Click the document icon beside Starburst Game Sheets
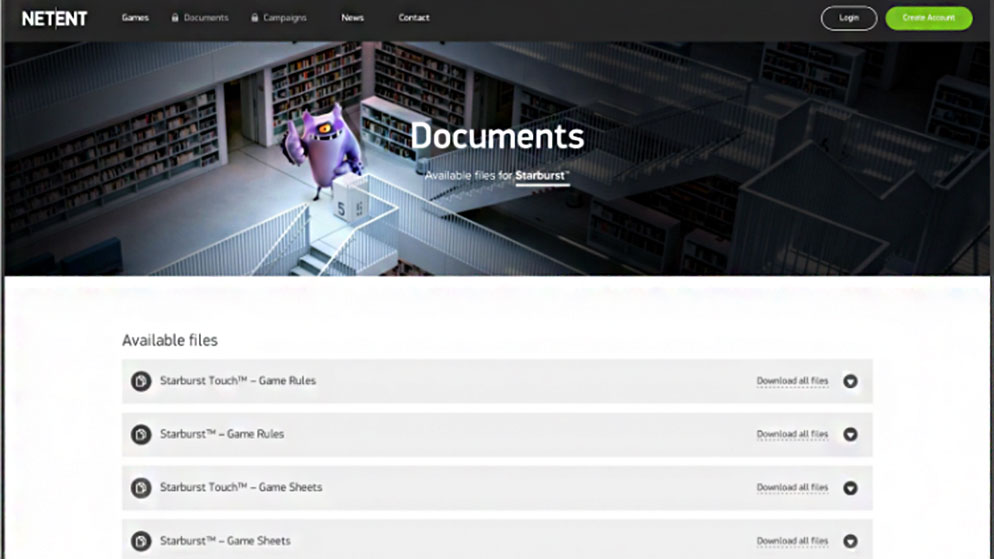Viewport: 994px width, 559px height. point(141,541)
